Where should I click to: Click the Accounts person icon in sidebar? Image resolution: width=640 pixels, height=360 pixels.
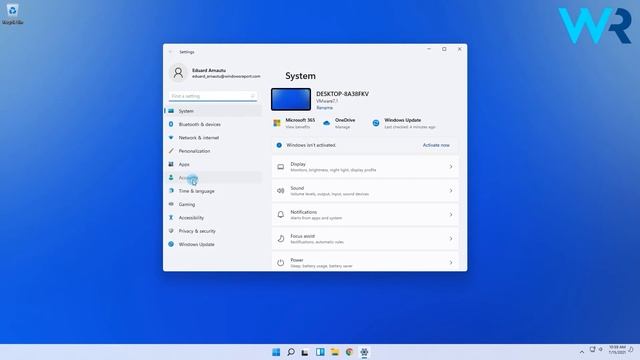pyautogui.click(x=171, y=178)
